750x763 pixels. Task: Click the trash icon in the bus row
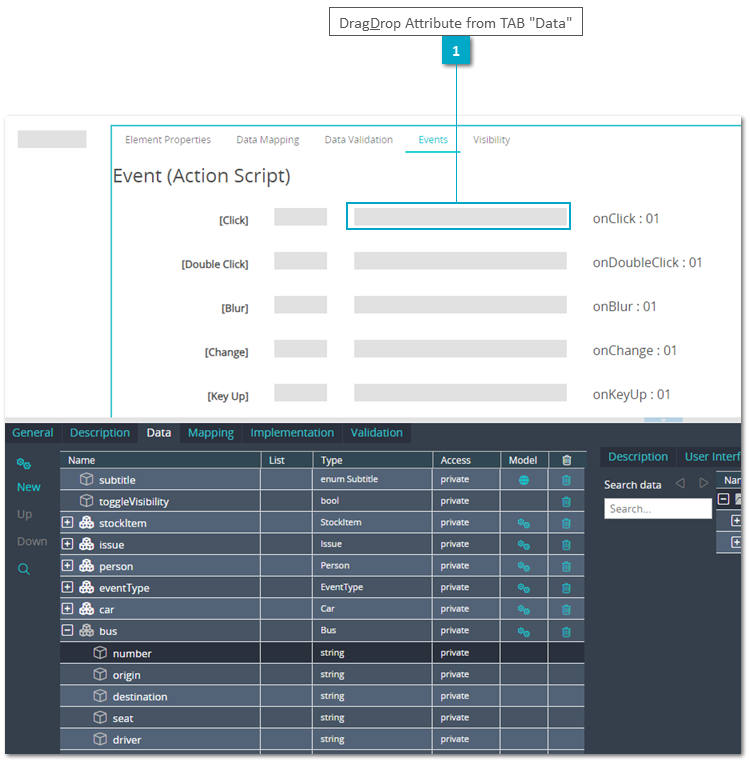point(566,632)
